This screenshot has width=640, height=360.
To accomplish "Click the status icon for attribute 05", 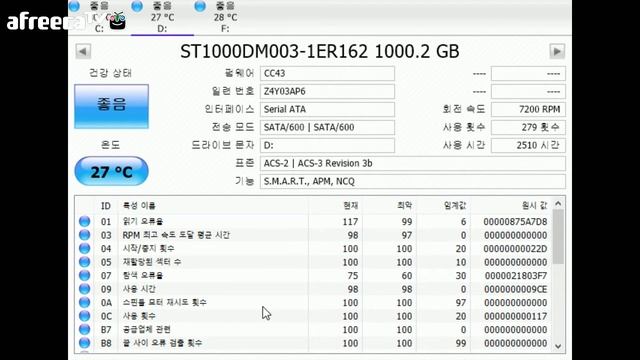I will click(84, 262).
